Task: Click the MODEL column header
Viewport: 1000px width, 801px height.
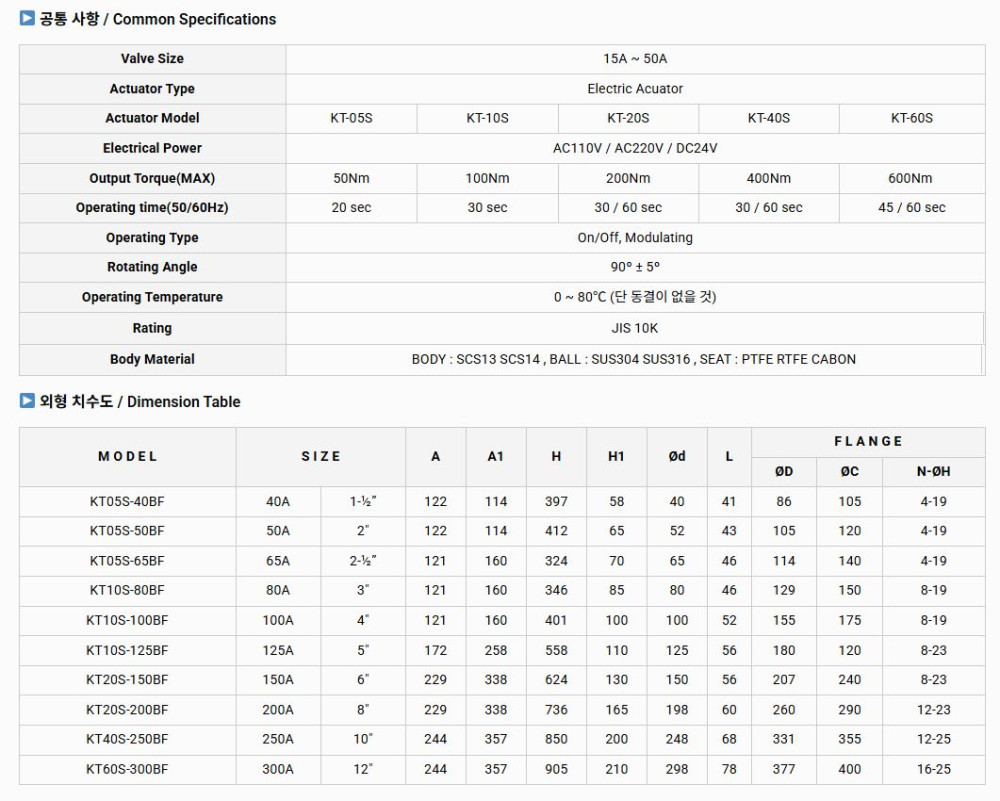Action: tap(128, 456)
